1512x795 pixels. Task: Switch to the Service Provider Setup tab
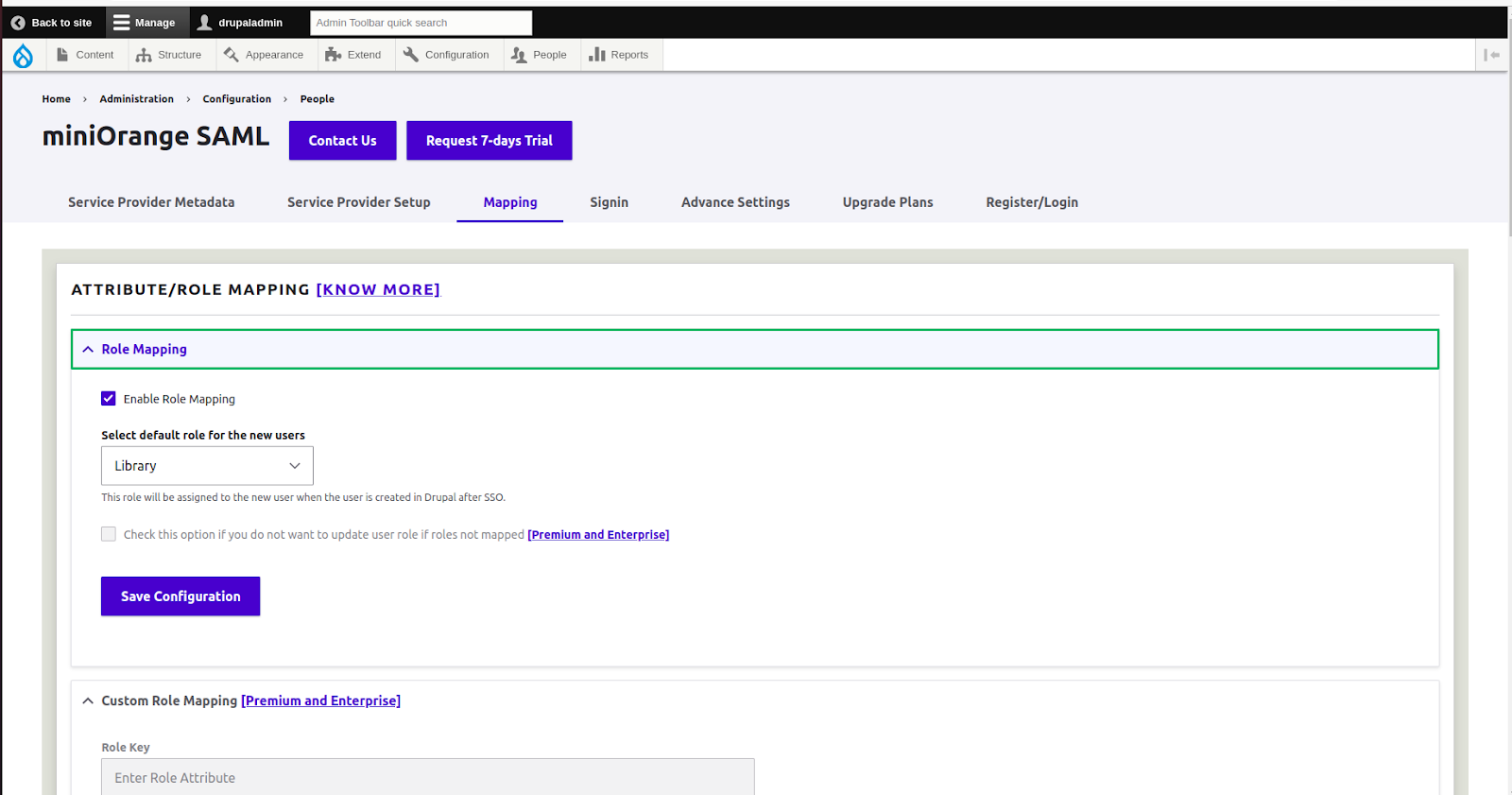[359, 202]
